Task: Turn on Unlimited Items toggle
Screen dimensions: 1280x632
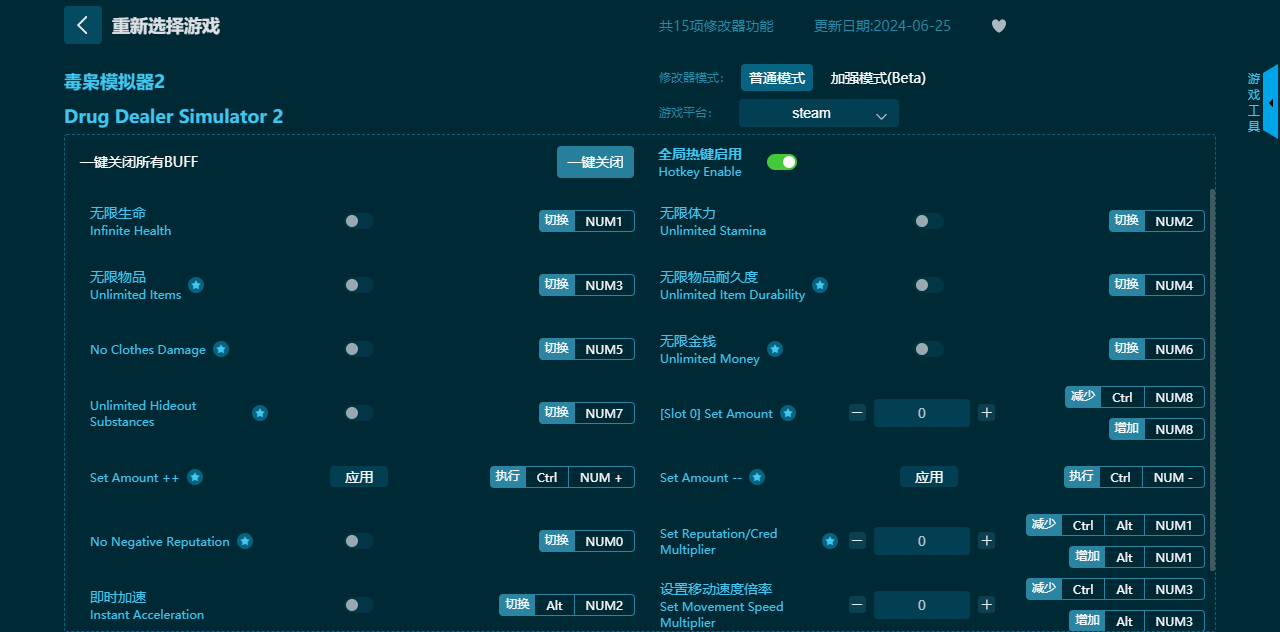Action: [x=359, y=285]
